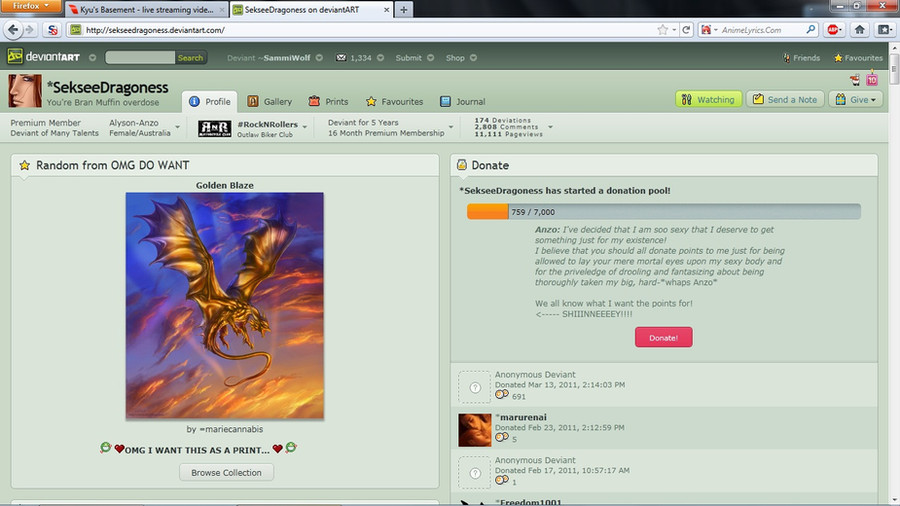This screenshot has width=900, height=506.
Task: Open the address bar history dropdown arrow
Action: pyautogui.click(x=674, y=30)
